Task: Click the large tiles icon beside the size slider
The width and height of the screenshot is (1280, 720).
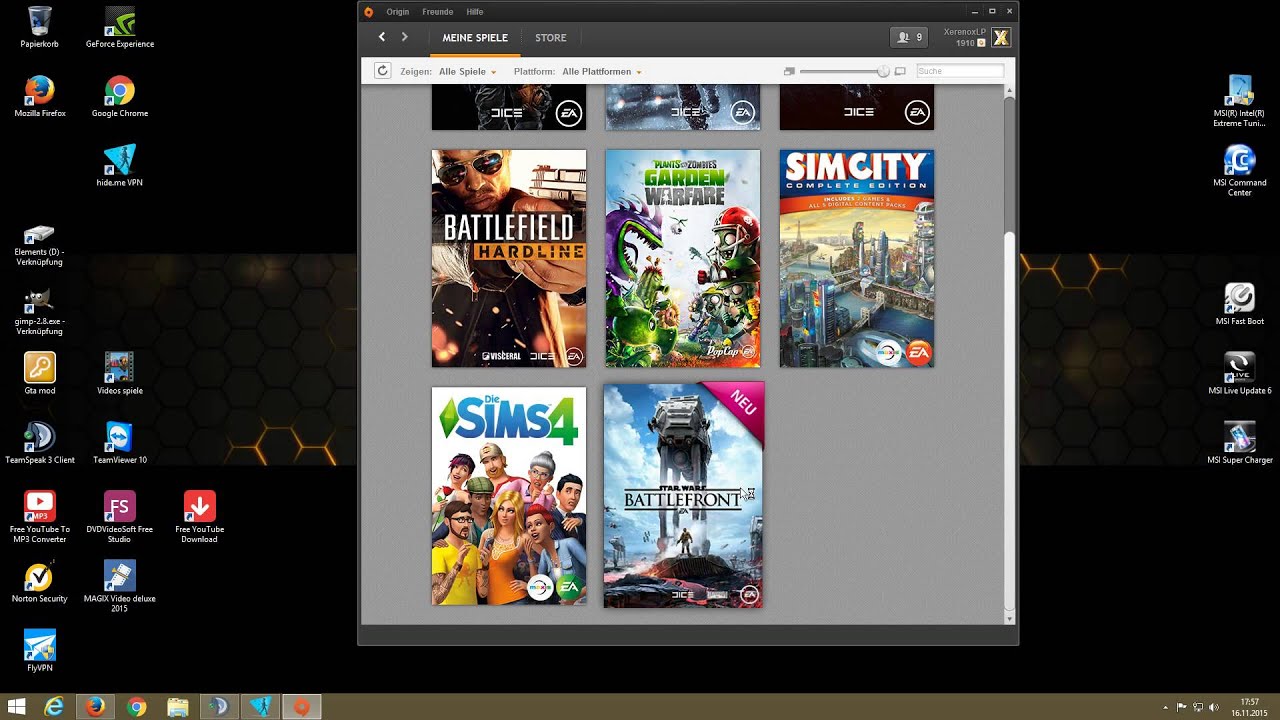Action: coord(900,71)
